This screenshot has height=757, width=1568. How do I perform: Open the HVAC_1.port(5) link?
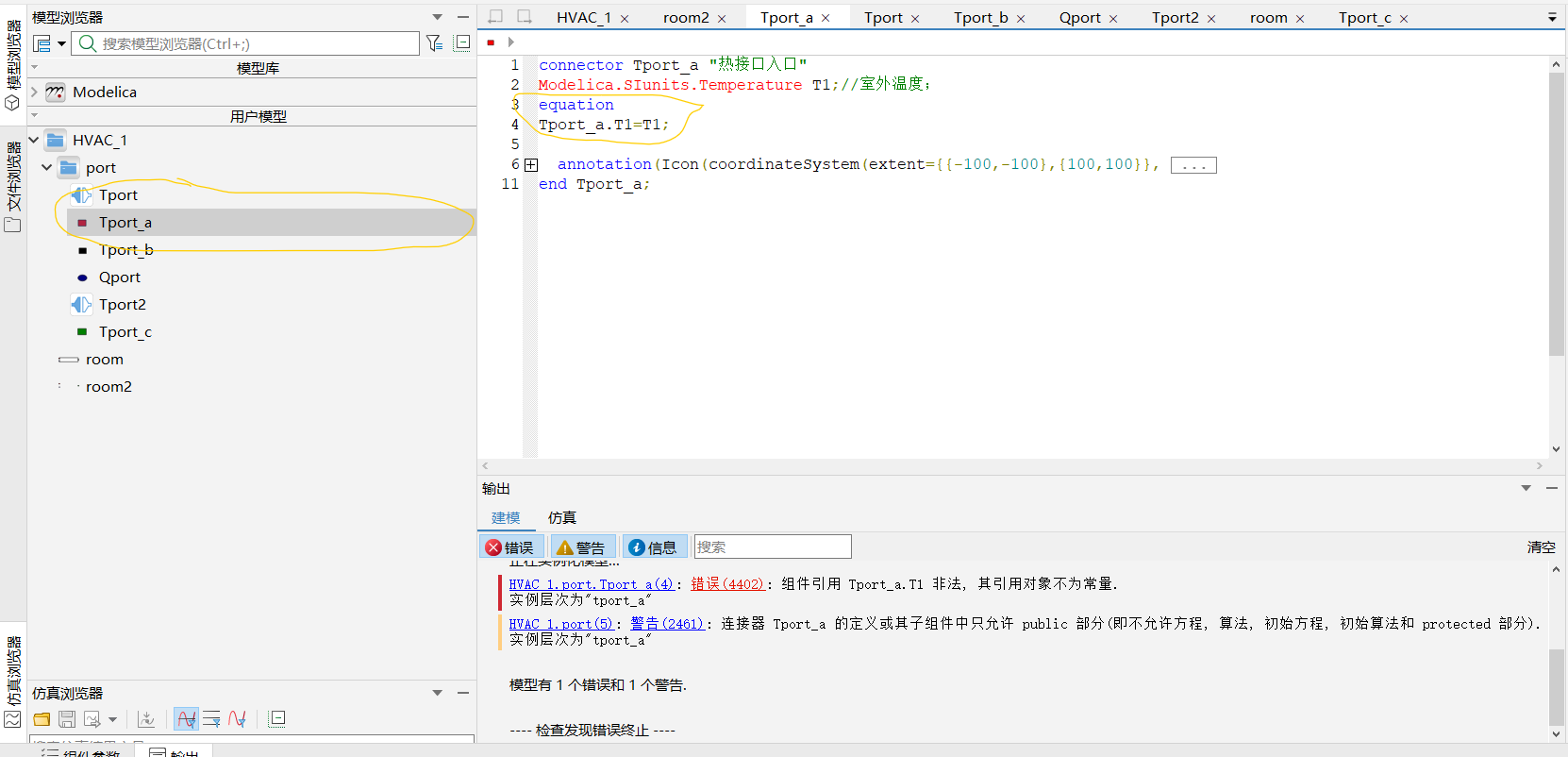pyautogui.click(x=560, y=624)
